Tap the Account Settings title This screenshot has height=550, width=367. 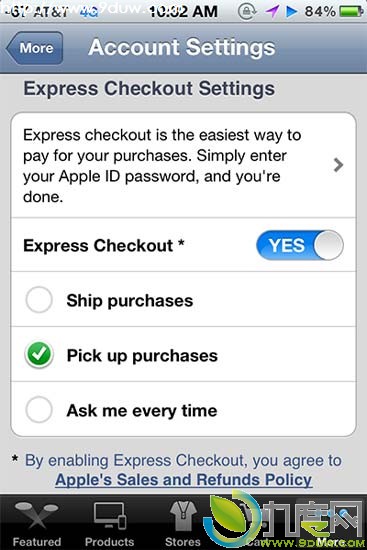[x=182, y=47]
